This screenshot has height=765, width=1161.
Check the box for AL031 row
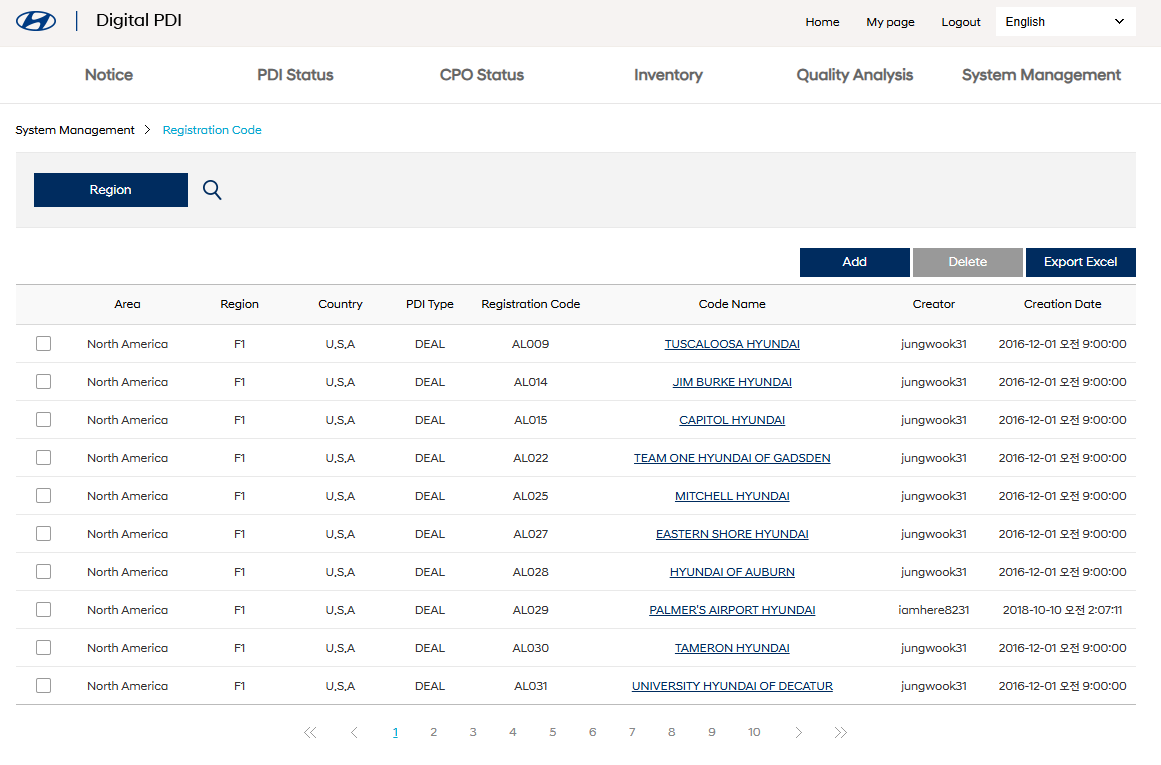coord(44,686)
